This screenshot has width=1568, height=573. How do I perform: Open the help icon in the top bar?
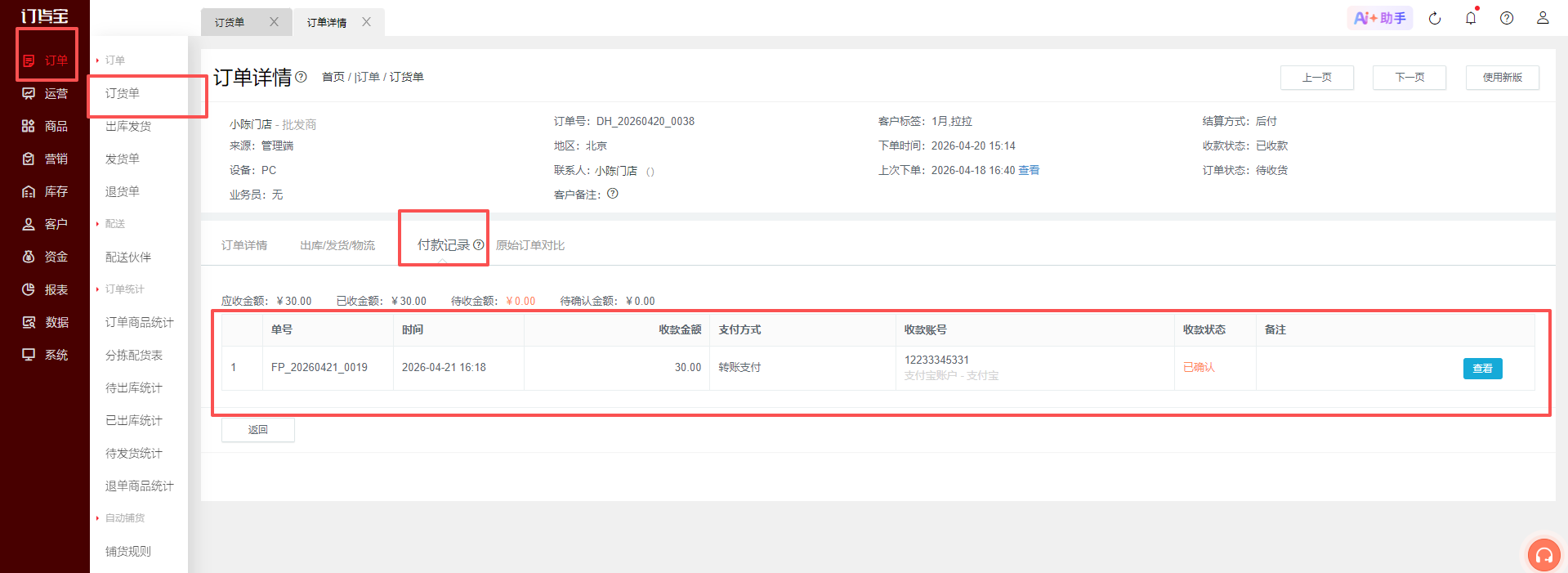[x=1507, y=18]
